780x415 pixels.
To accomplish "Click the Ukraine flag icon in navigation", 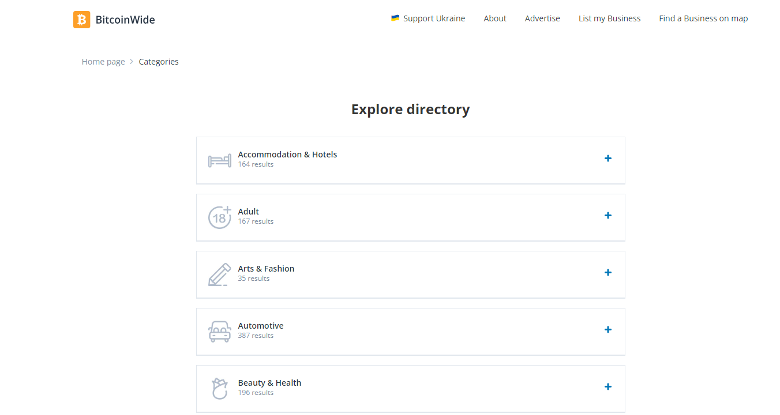I will (395, 19).
